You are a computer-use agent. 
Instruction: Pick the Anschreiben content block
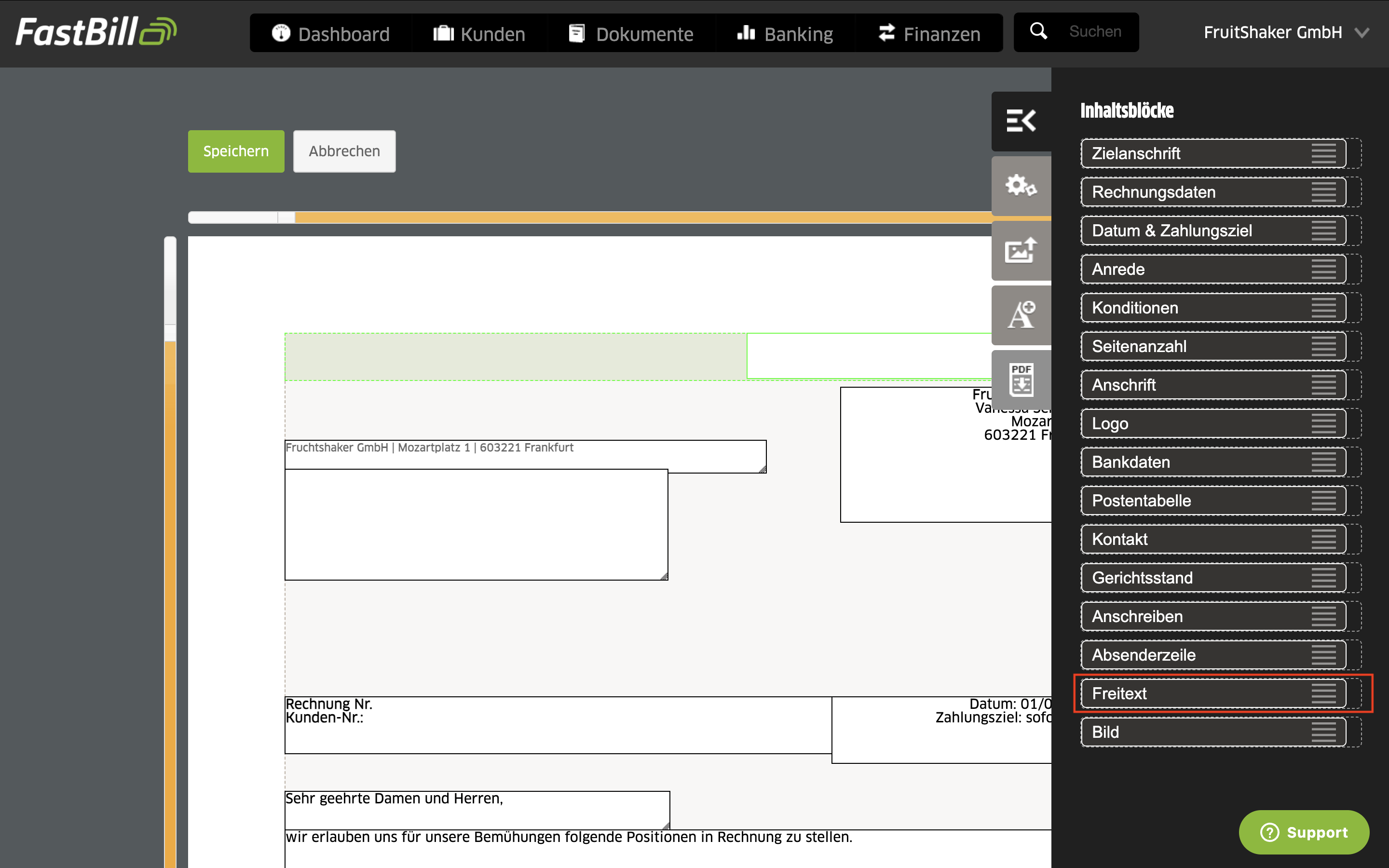pos(1213,617)
